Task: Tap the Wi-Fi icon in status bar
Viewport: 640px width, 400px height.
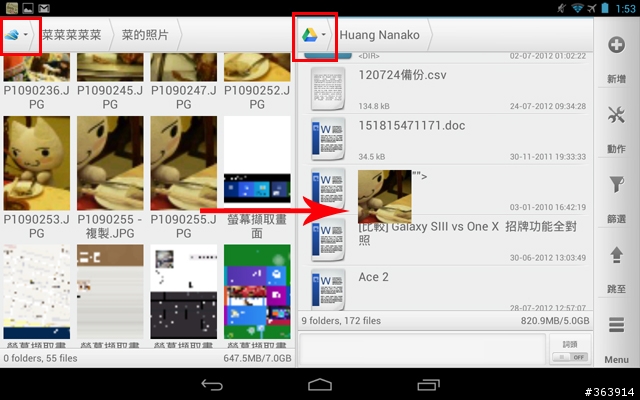Action: [x=577, y=8]
